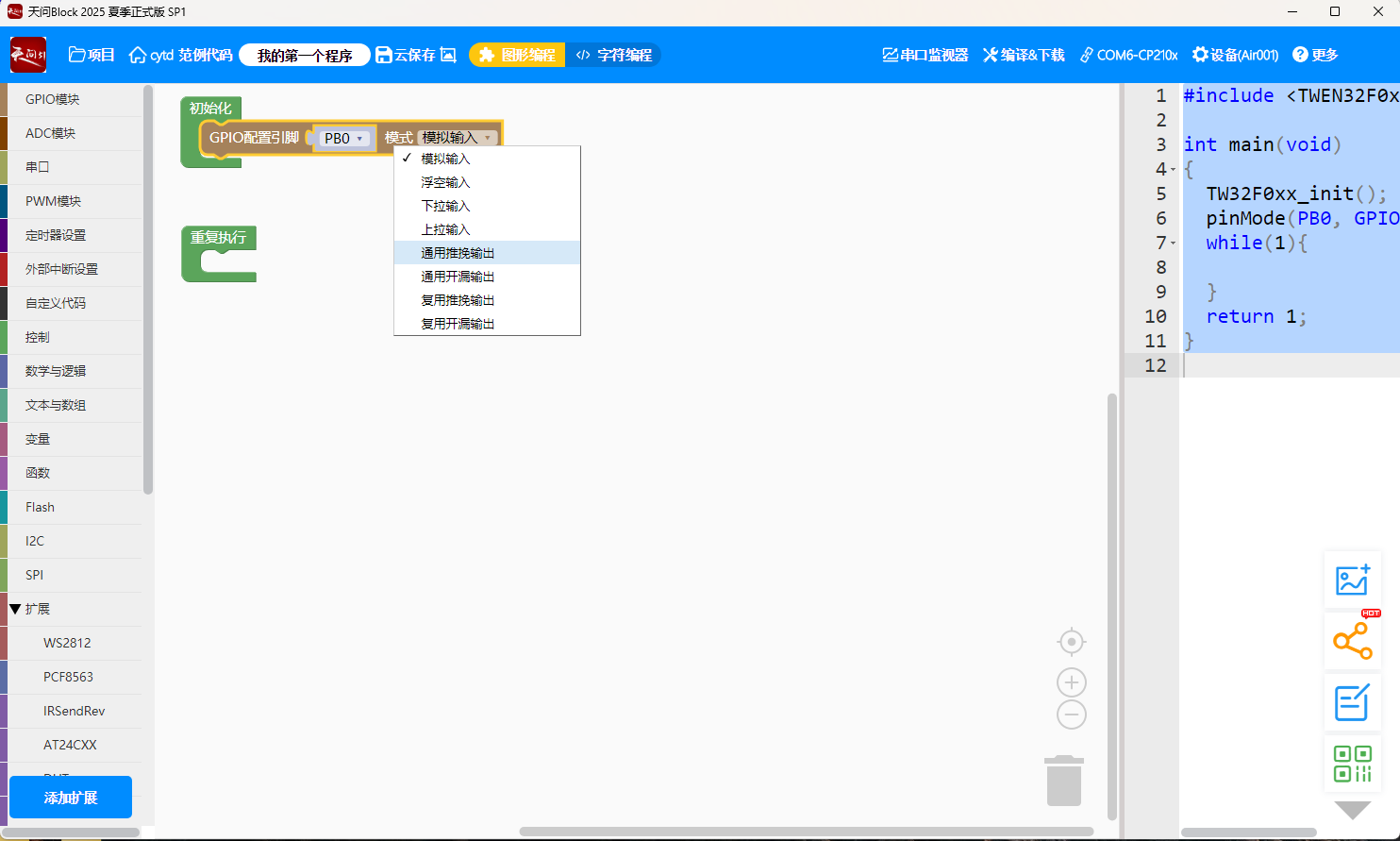Center the workspace with the crosshair icon
The image size is (1400, 841).
tap(1071, 642)
